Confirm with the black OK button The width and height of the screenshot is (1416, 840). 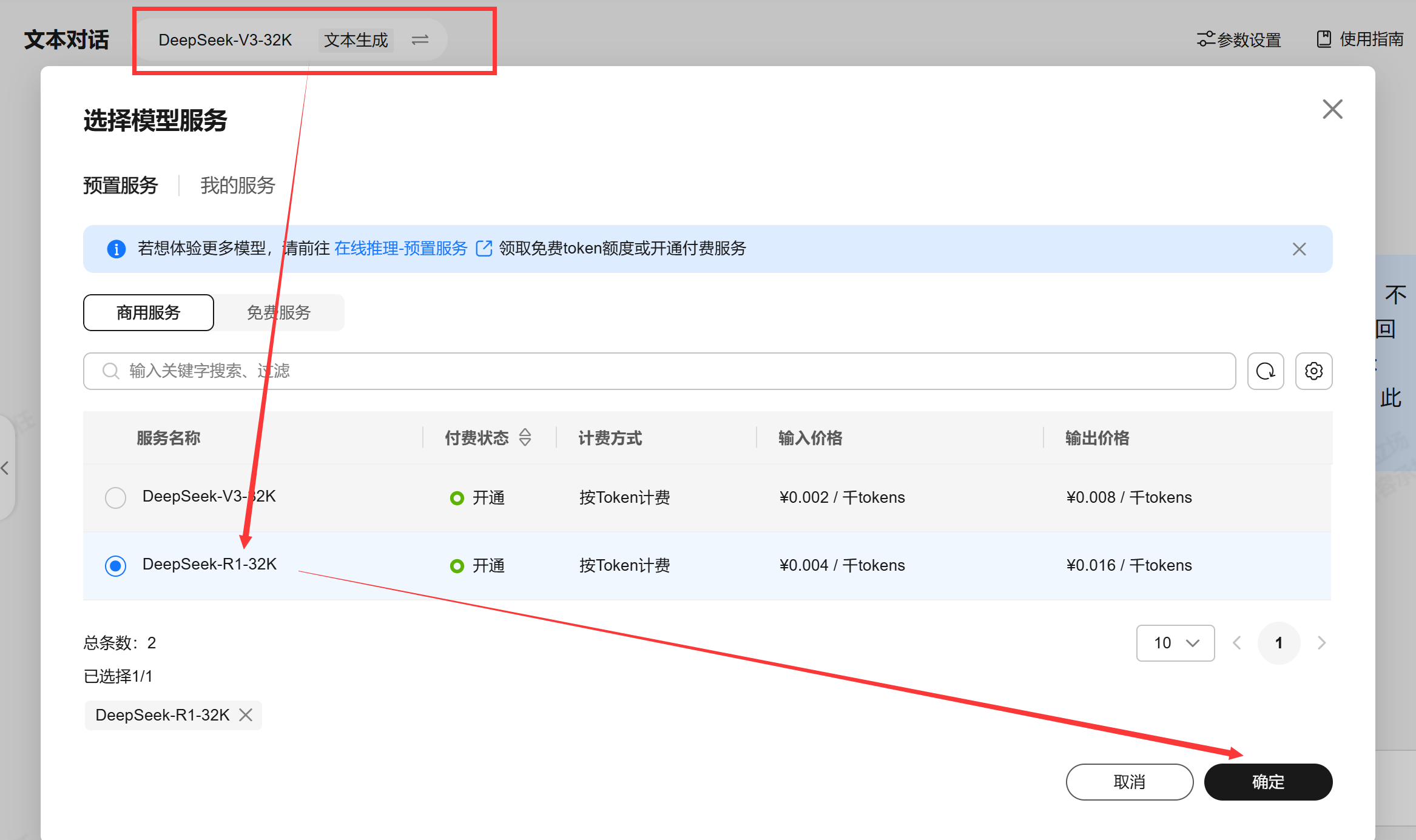click(x=1268, y=782)
